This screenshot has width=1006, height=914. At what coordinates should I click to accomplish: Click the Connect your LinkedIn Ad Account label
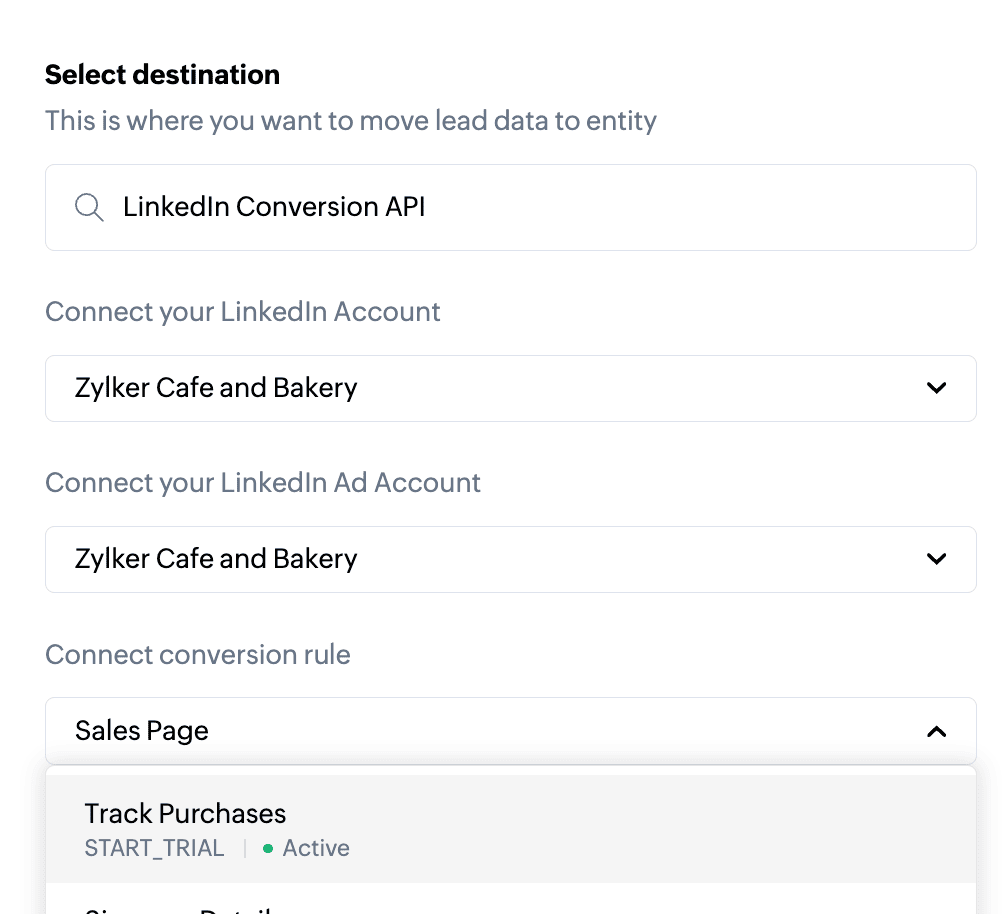pos(263,483)
